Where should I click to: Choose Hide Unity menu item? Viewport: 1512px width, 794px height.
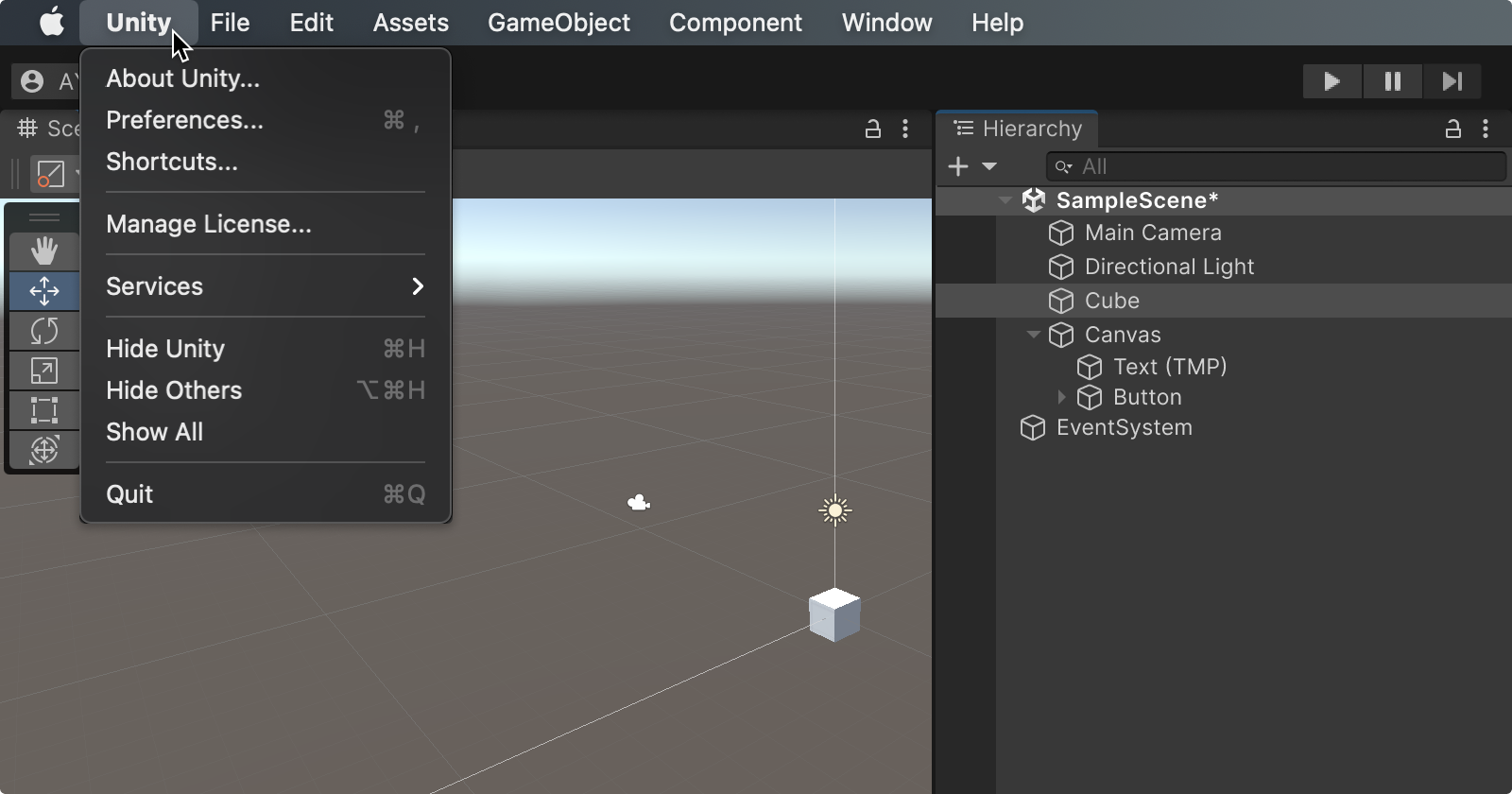pyautogui.click(x=266, y=349)
